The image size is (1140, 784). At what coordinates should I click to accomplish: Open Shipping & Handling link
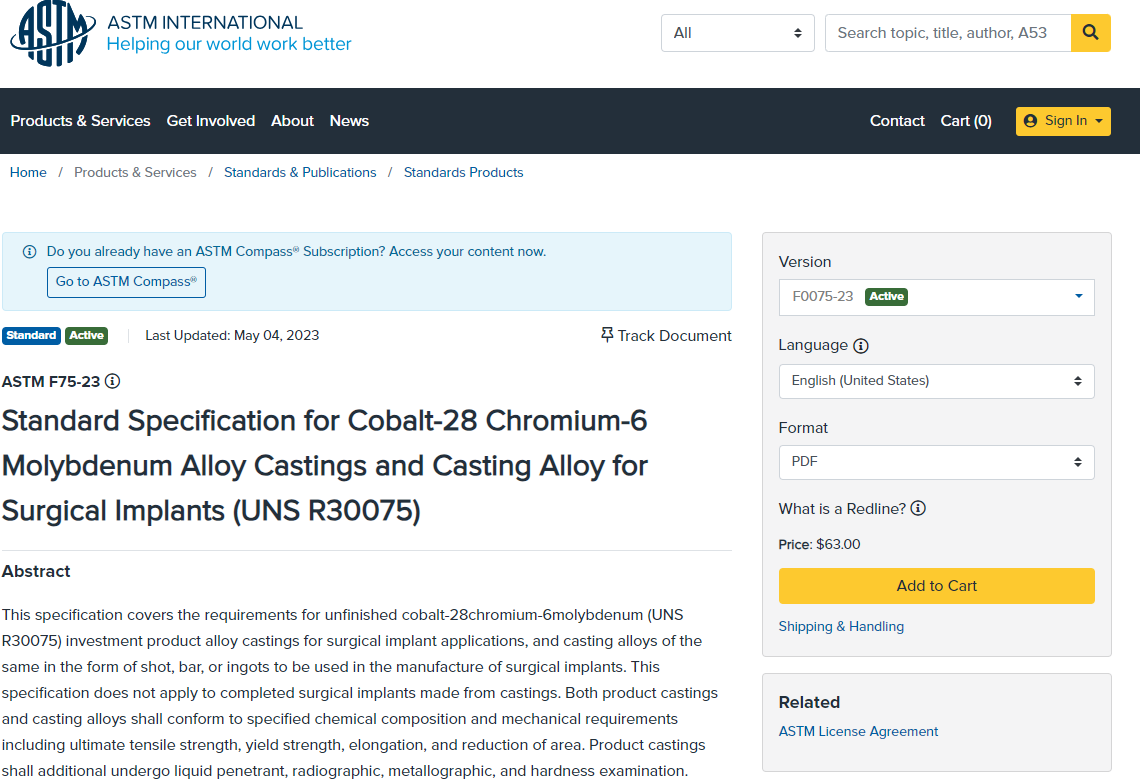click(841, 626)
